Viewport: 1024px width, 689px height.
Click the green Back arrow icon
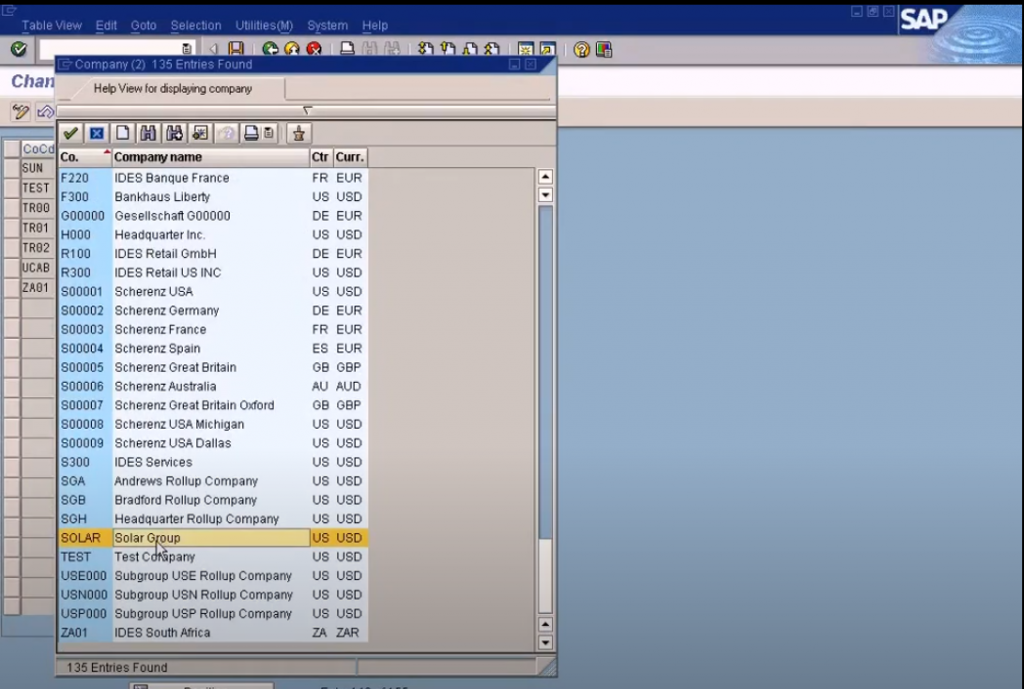[x=270, y=49]
